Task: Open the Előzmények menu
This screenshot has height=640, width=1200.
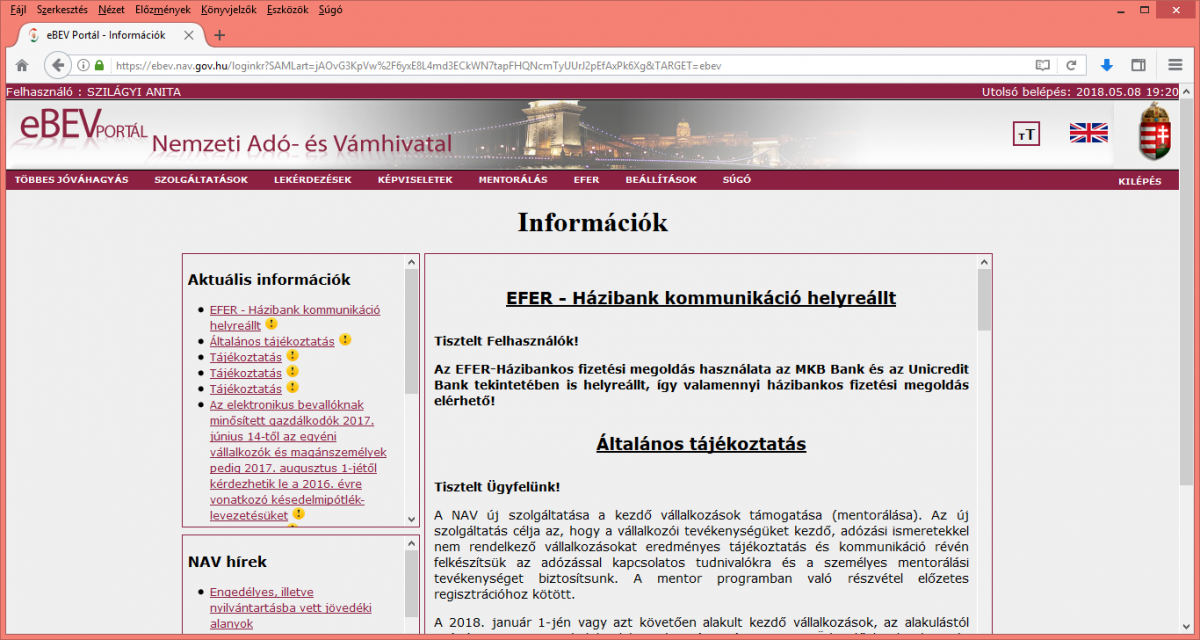Action: [163, 9]
